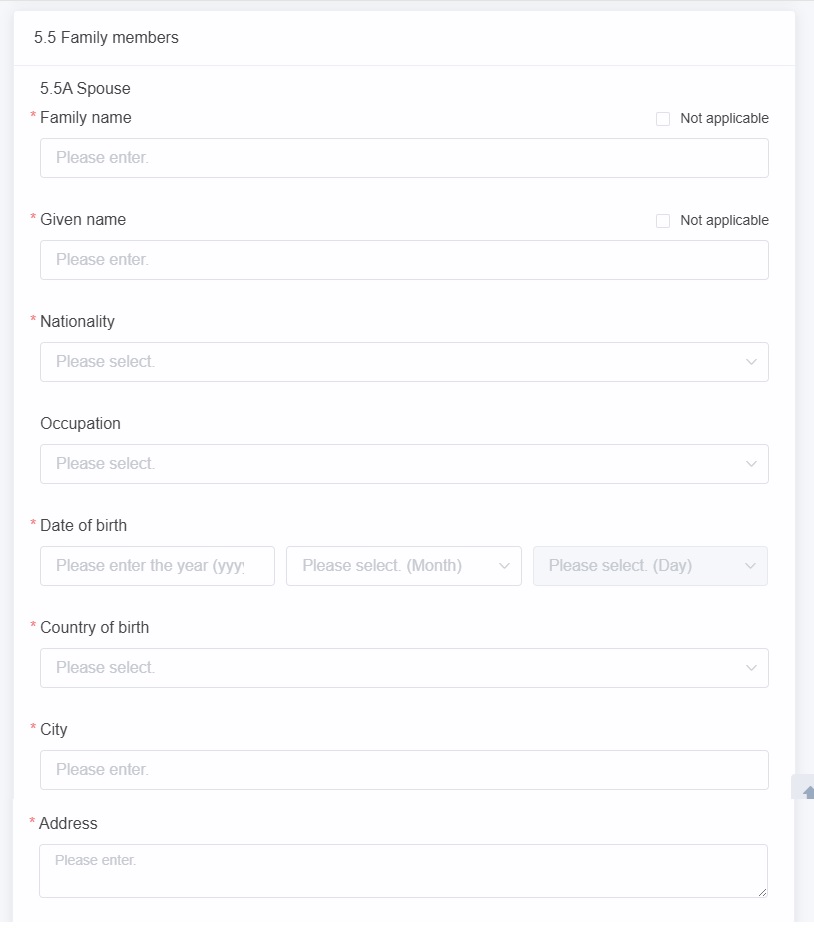The height and width of the screenshot is (932, 814).
Task: Click the Day selector chevron icon
Action: pyautogui.click(x=750, y=566)
